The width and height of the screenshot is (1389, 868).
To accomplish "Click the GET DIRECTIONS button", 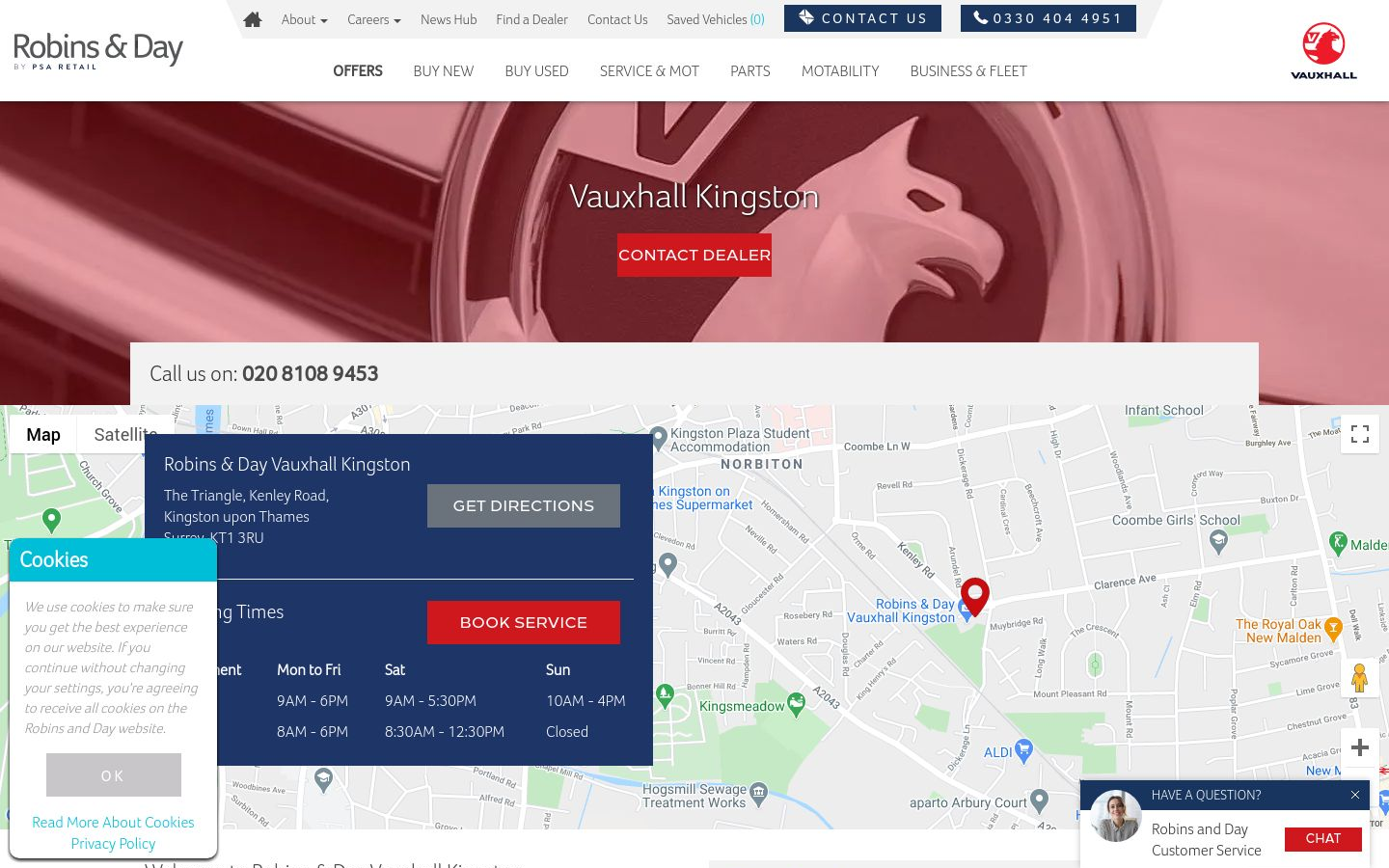I will pyautogui.click(x=524, y=505).
